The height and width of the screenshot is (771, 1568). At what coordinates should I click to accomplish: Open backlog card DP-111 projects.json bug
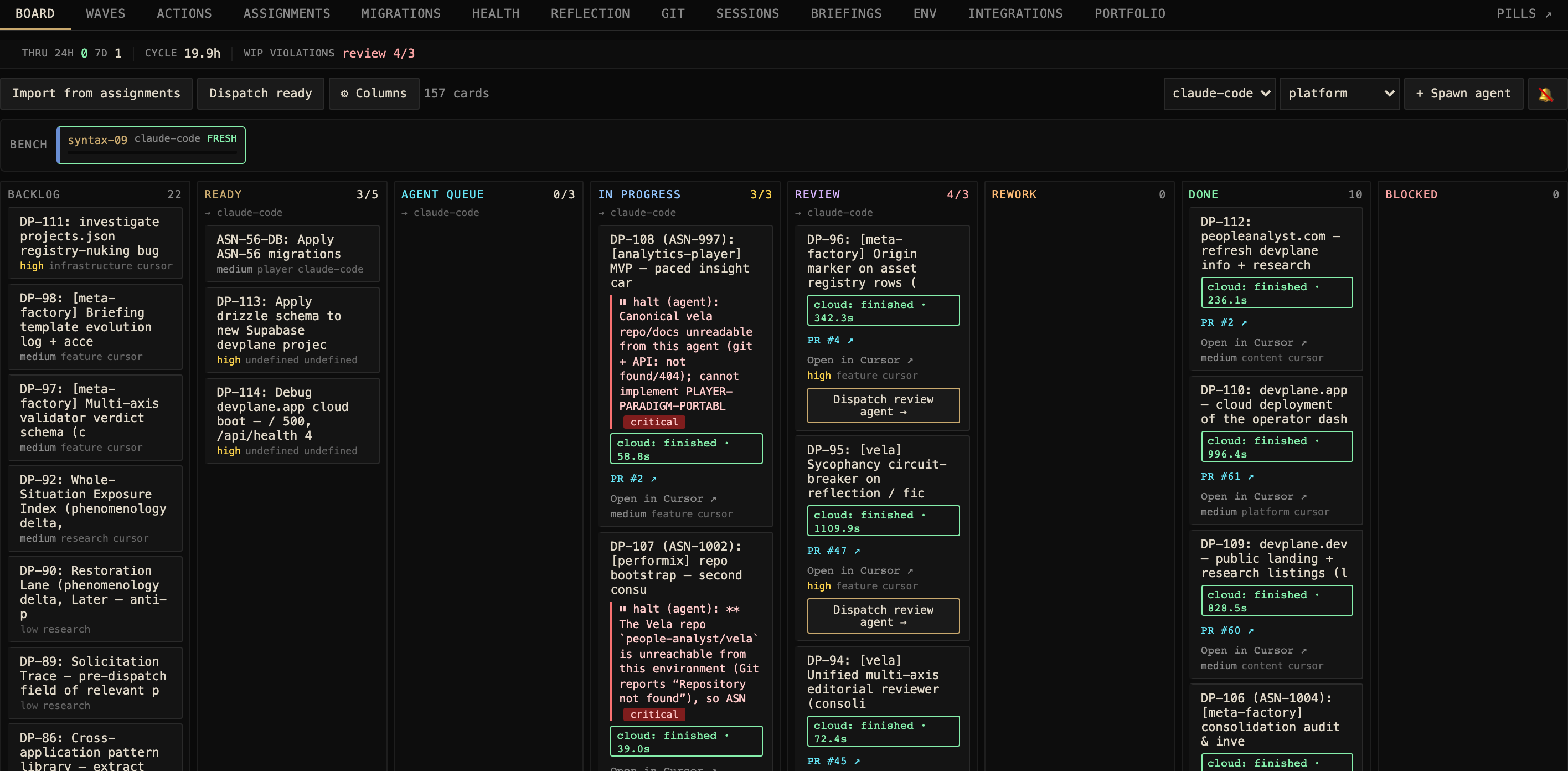(x=95, y=243)
